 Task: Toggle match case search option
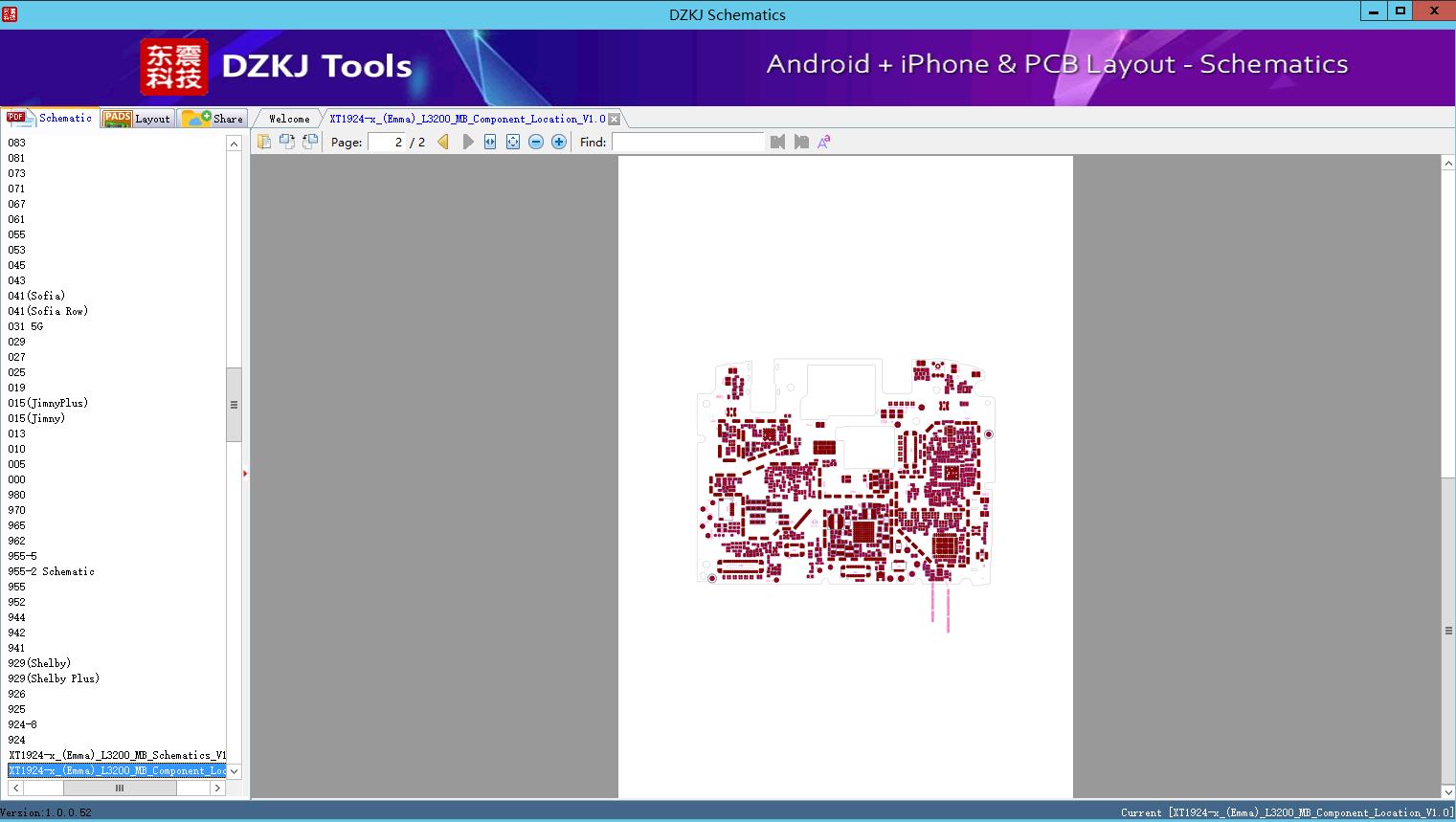(x=823, y=142)
